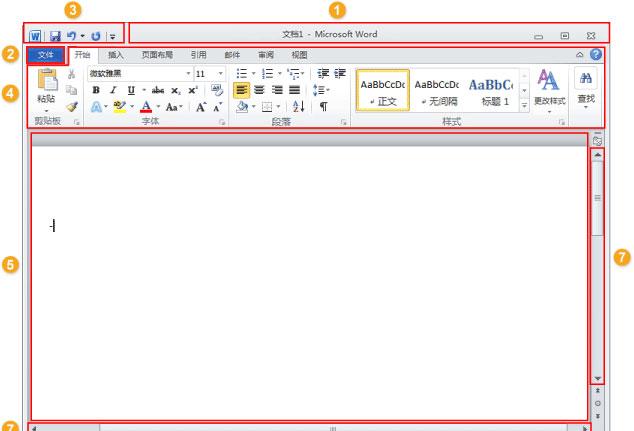Click the Line Spacing icon

point(319,90)
